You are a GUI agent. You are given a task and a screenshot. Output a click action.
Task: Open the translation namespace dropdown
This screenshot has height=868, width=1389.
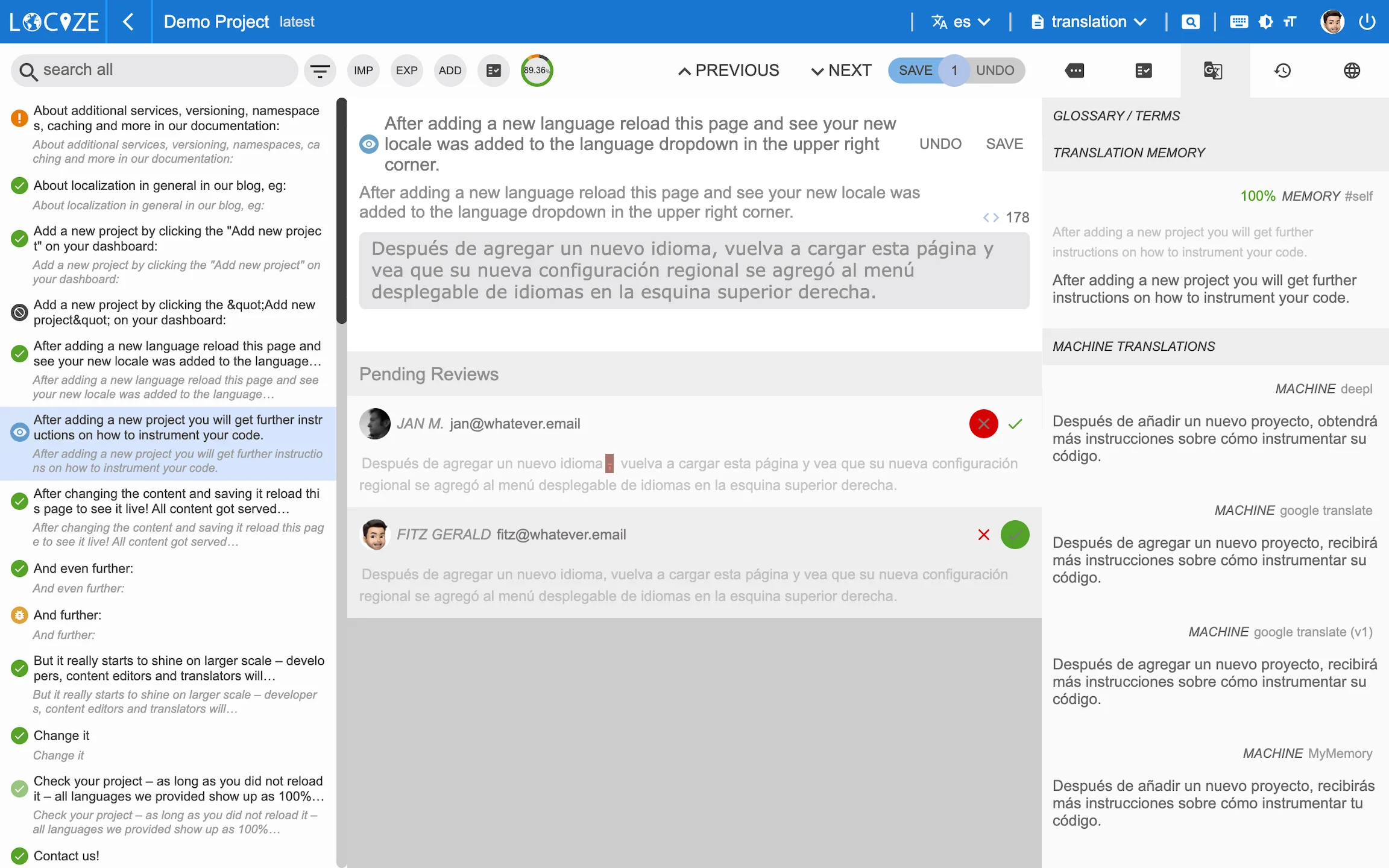pos(1089,22)
